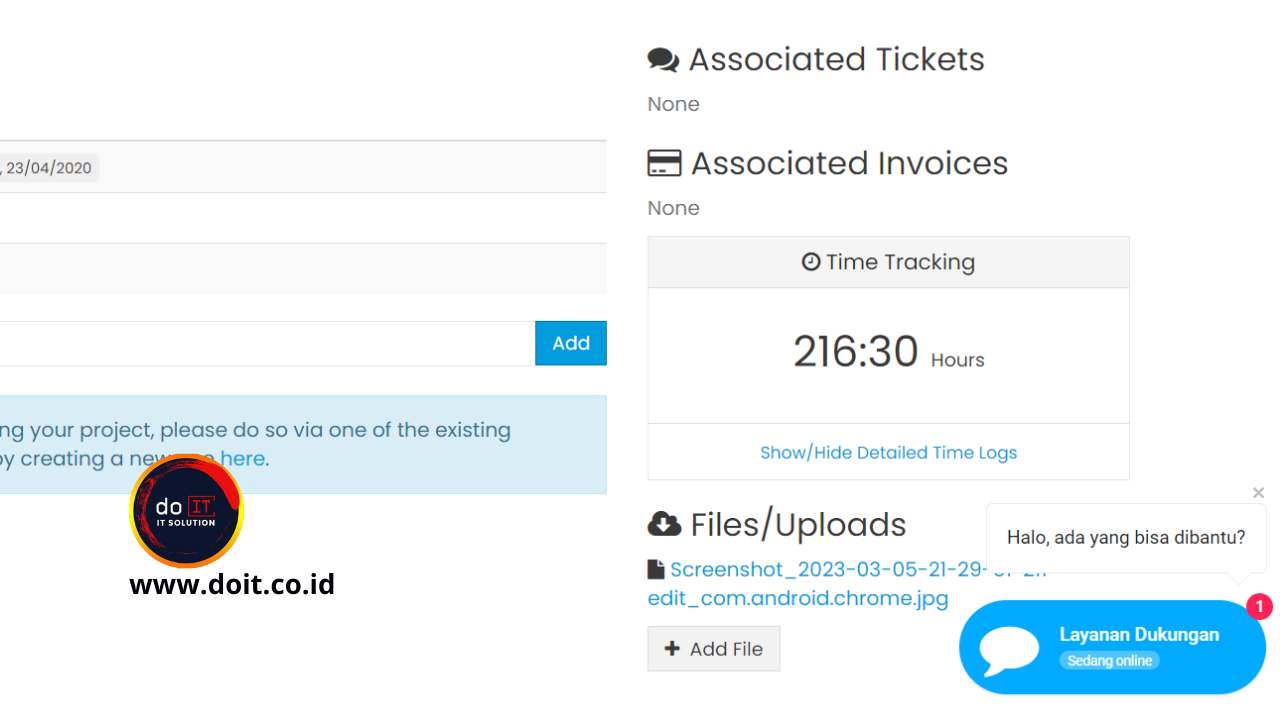Click the file icon beside the Screenshot filename
Screen dimensions: 1280x720
(x=656, y=570)
